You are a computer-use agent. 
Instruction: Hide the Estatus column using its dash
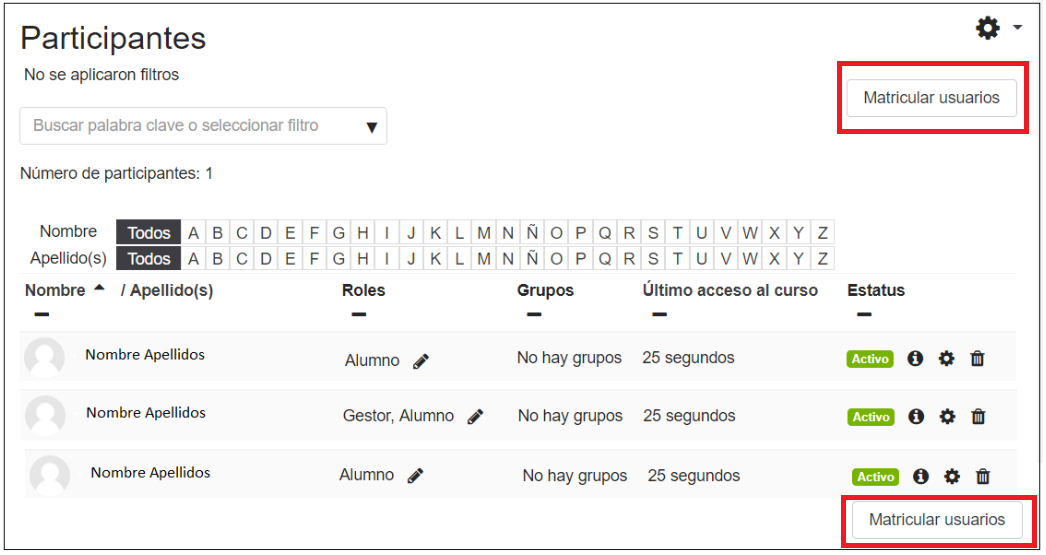point(864,314)
